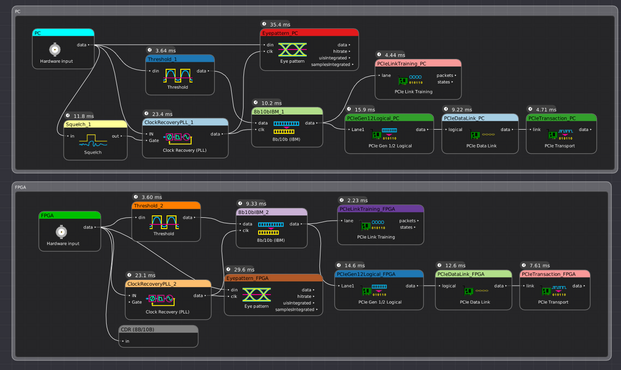
Task: Click the Gate input port of ClockRecoveryPLL_1
Action: pyautogui.click(x=152, y=140)
